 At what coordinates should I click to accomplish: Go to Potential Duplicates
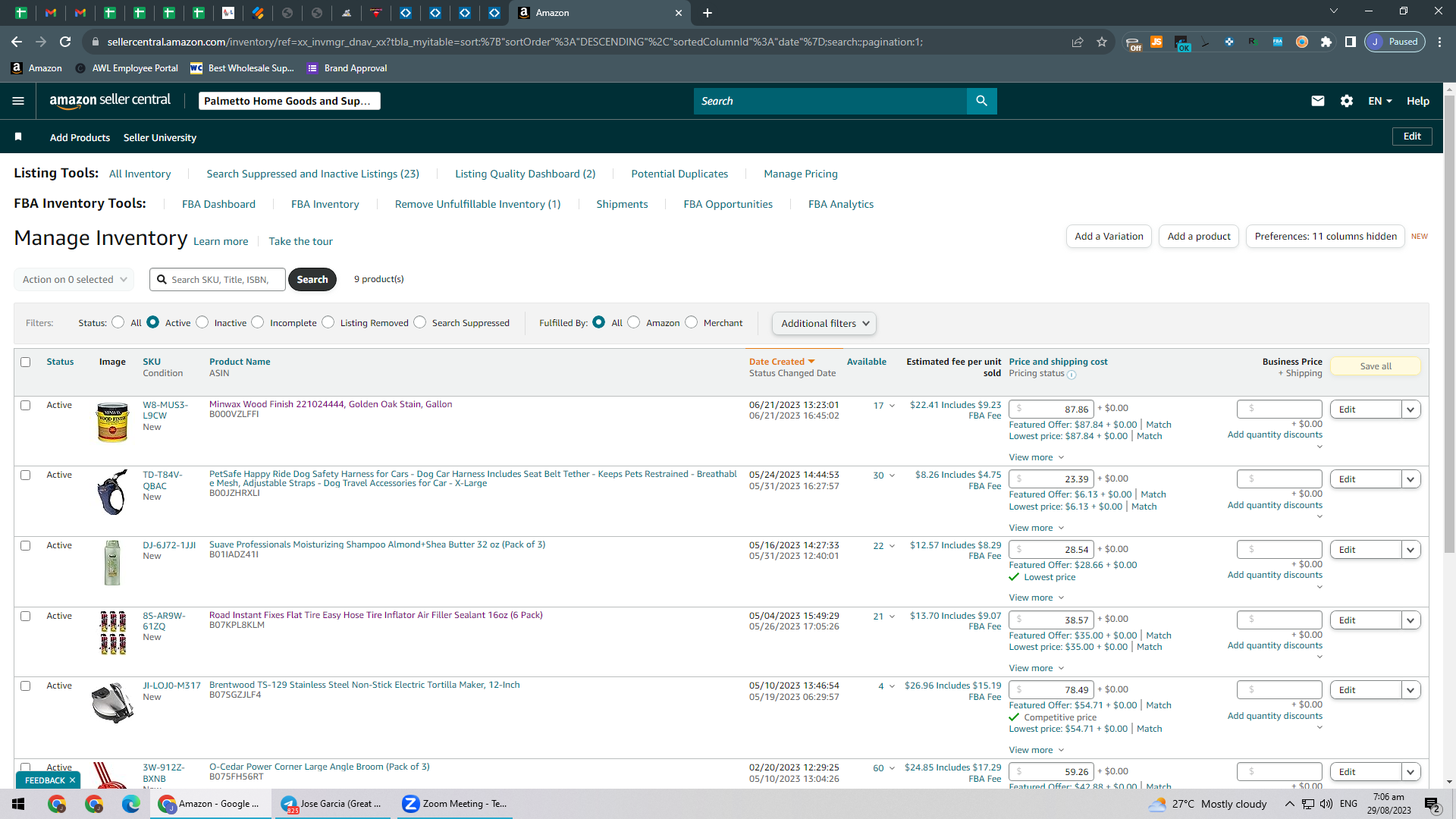679,174
